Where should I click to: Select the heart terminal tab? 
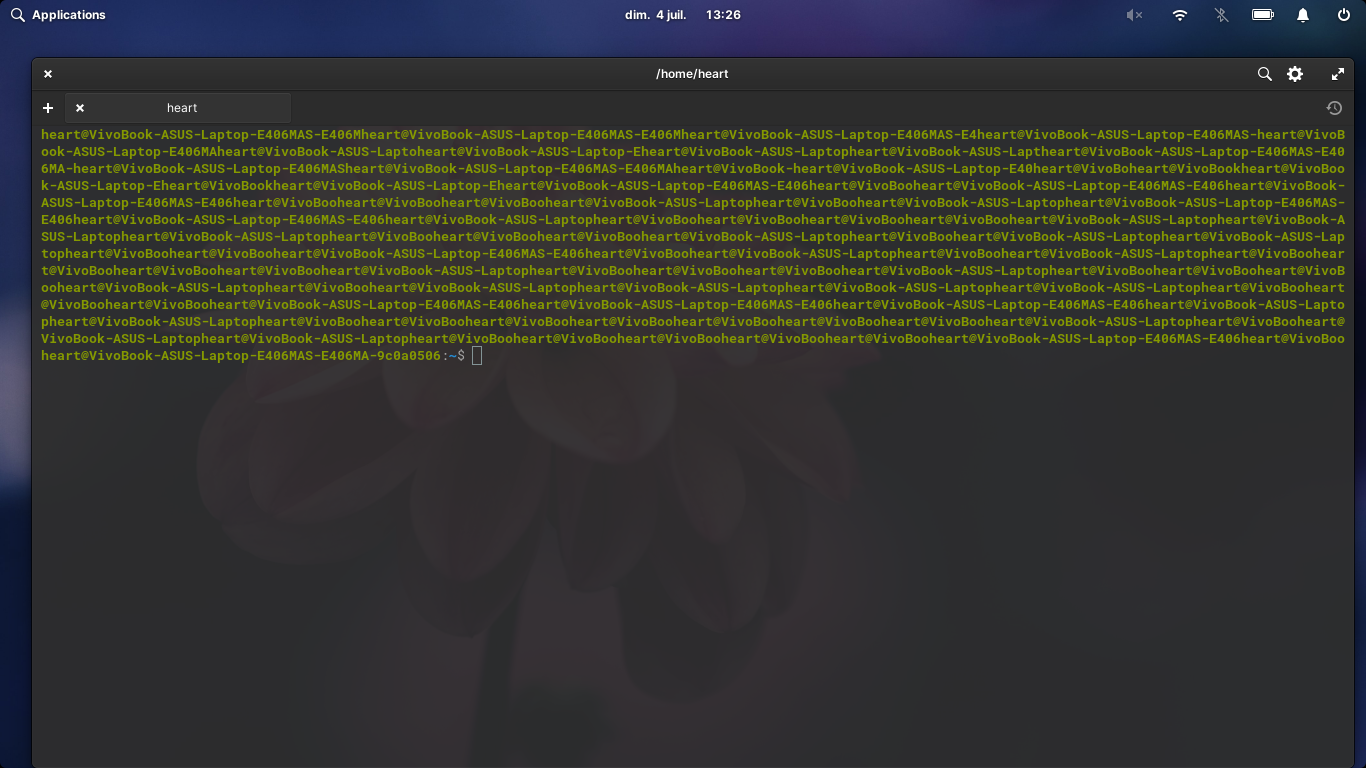[x=179, y=108]
